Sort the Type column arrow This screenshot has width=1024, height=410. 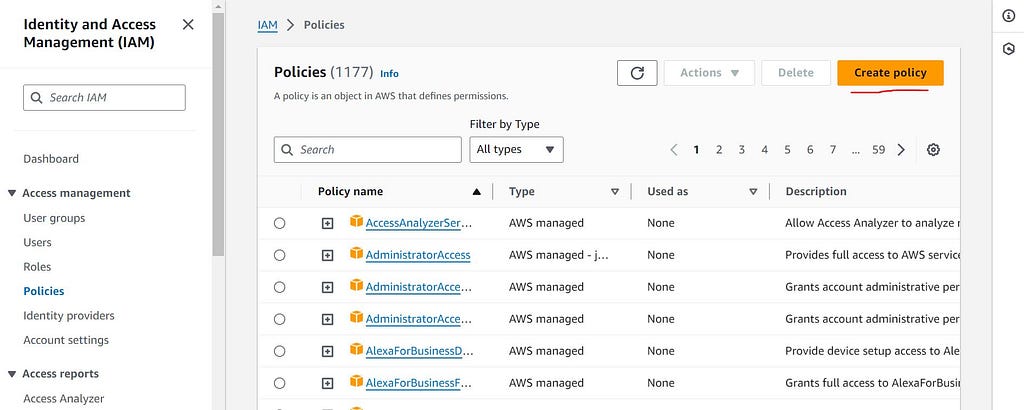click(x=615, y=192)
